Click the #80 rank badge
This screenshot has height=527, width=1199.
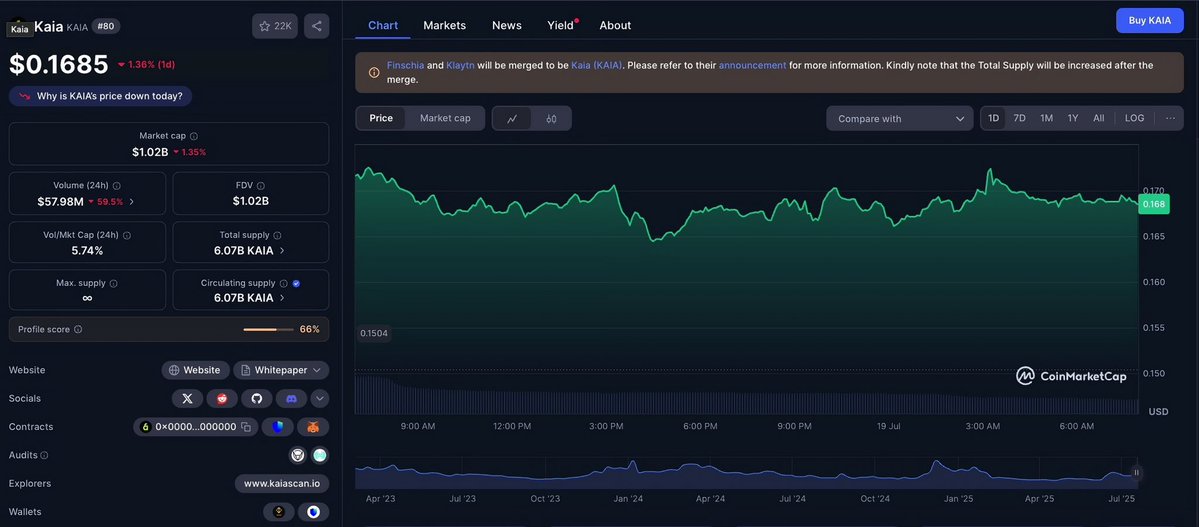click(106, 27)
